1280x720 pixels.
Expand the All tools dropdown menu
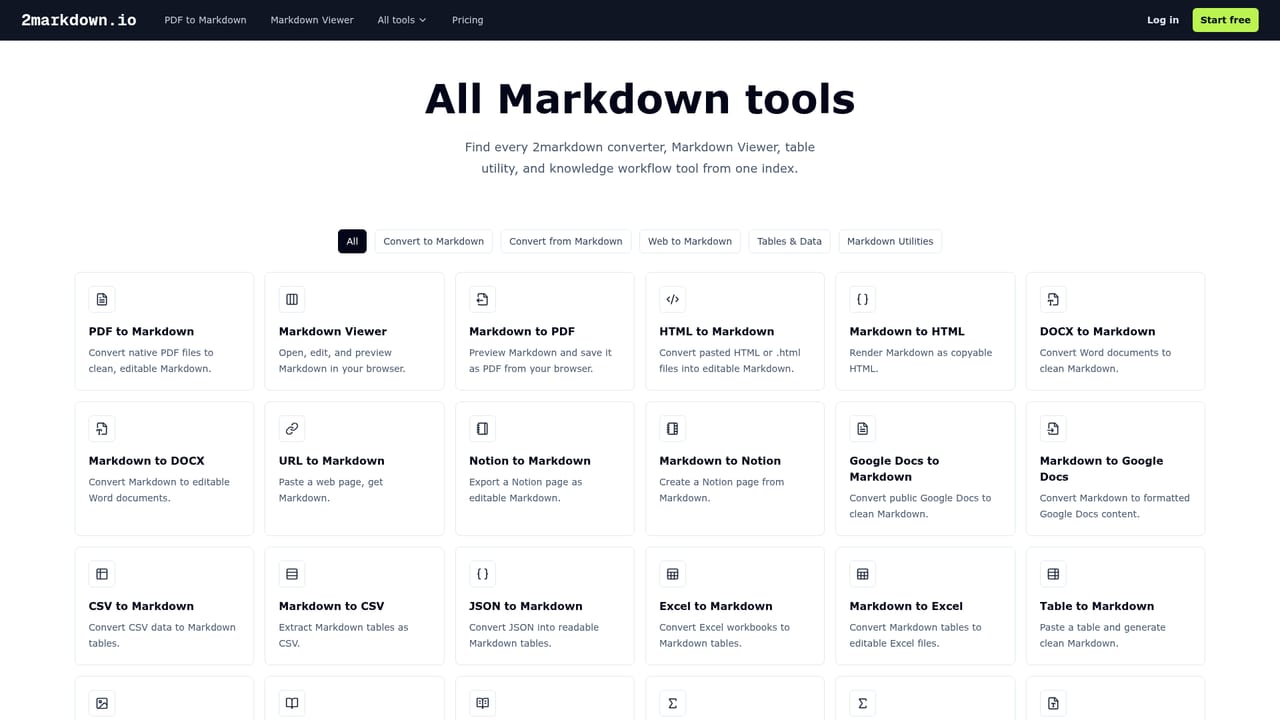(402, 20)
